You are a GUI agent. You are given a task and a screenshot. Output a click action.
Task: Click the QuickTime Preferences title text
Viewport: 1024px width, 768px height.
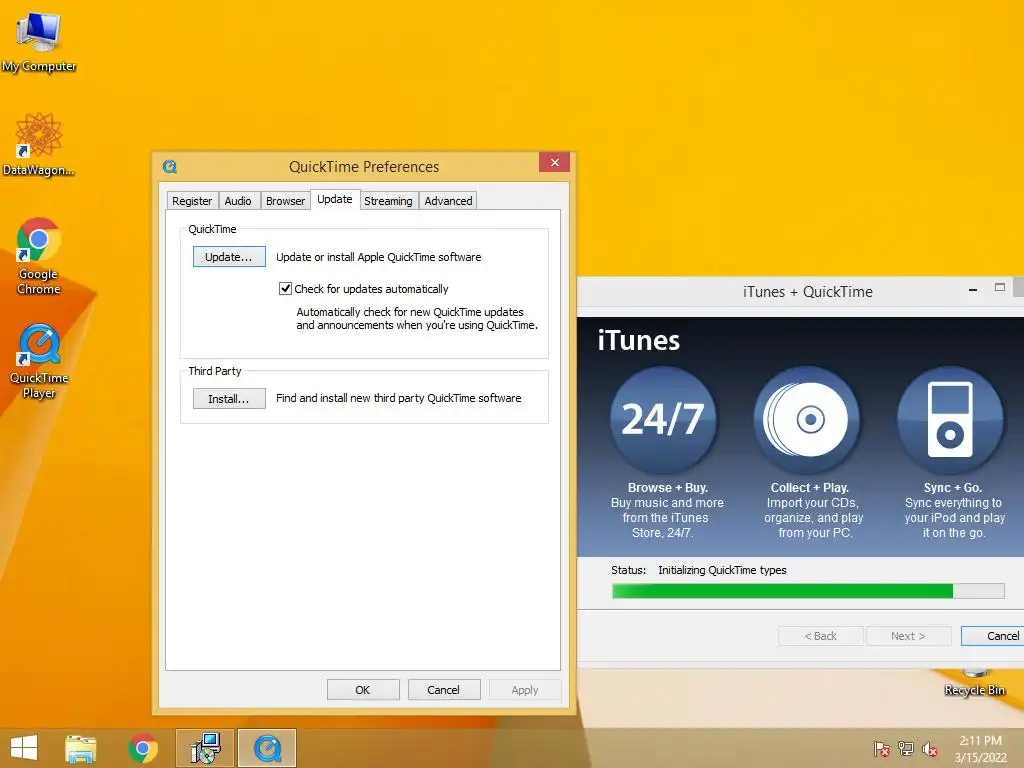364,167
